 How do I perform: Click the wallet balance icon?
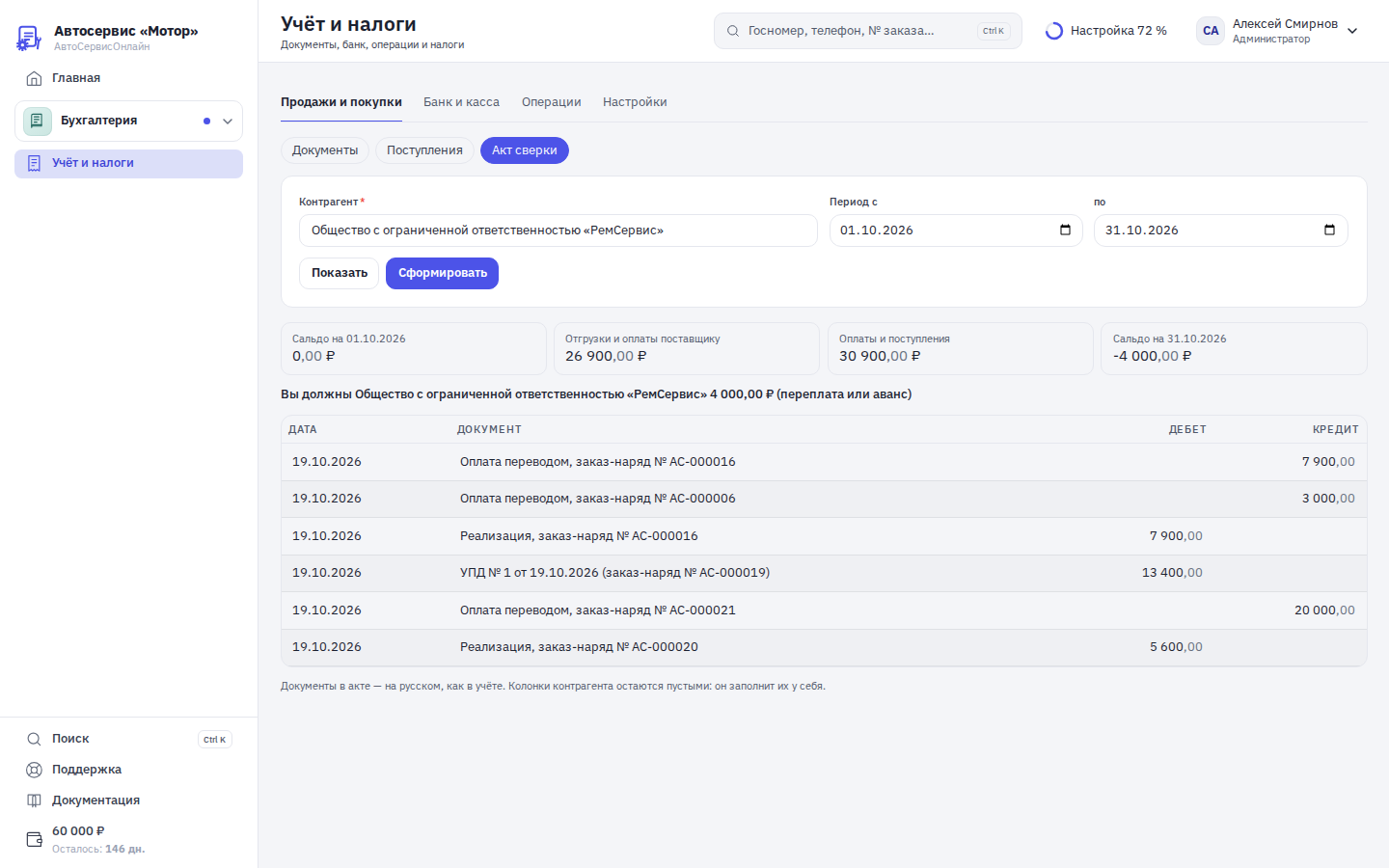coord(34,839)
